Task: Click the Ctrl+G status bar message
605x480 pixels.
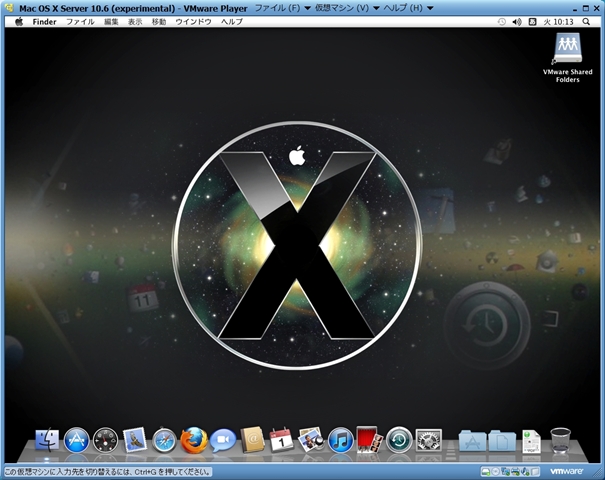Action: [108, 472]
